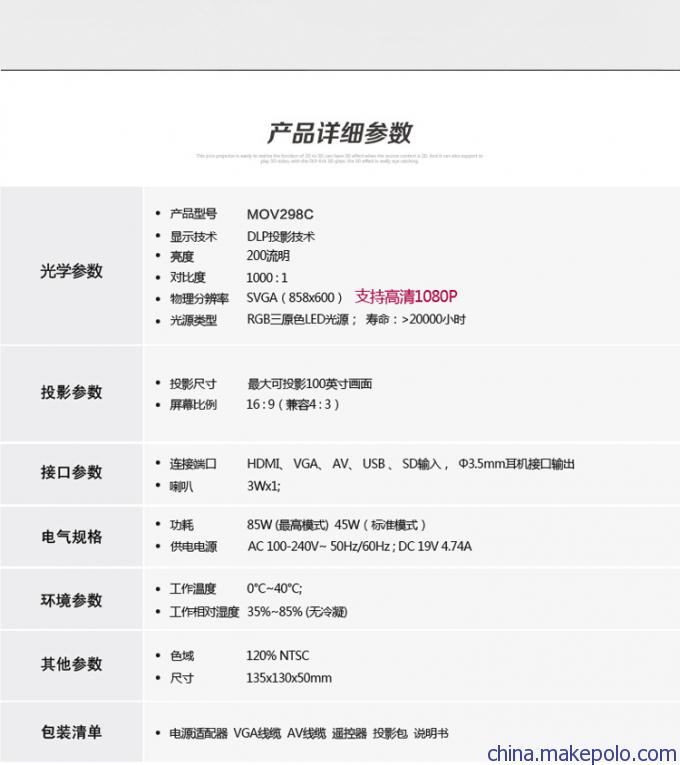This screenshot has width=680, height=765.
Task: Select the 投影参数 section label
Action: [x=71, y=392]
